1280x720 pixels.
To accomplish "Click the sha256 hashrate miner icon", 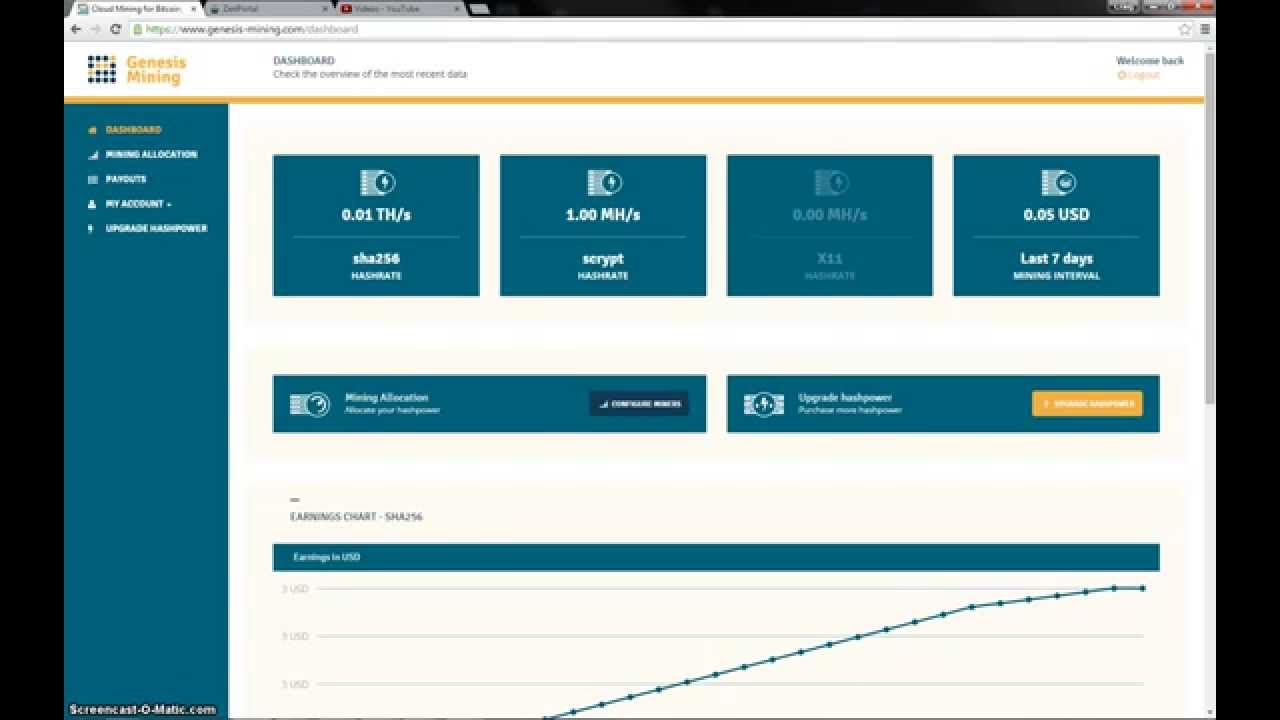I will pos(377,182).
